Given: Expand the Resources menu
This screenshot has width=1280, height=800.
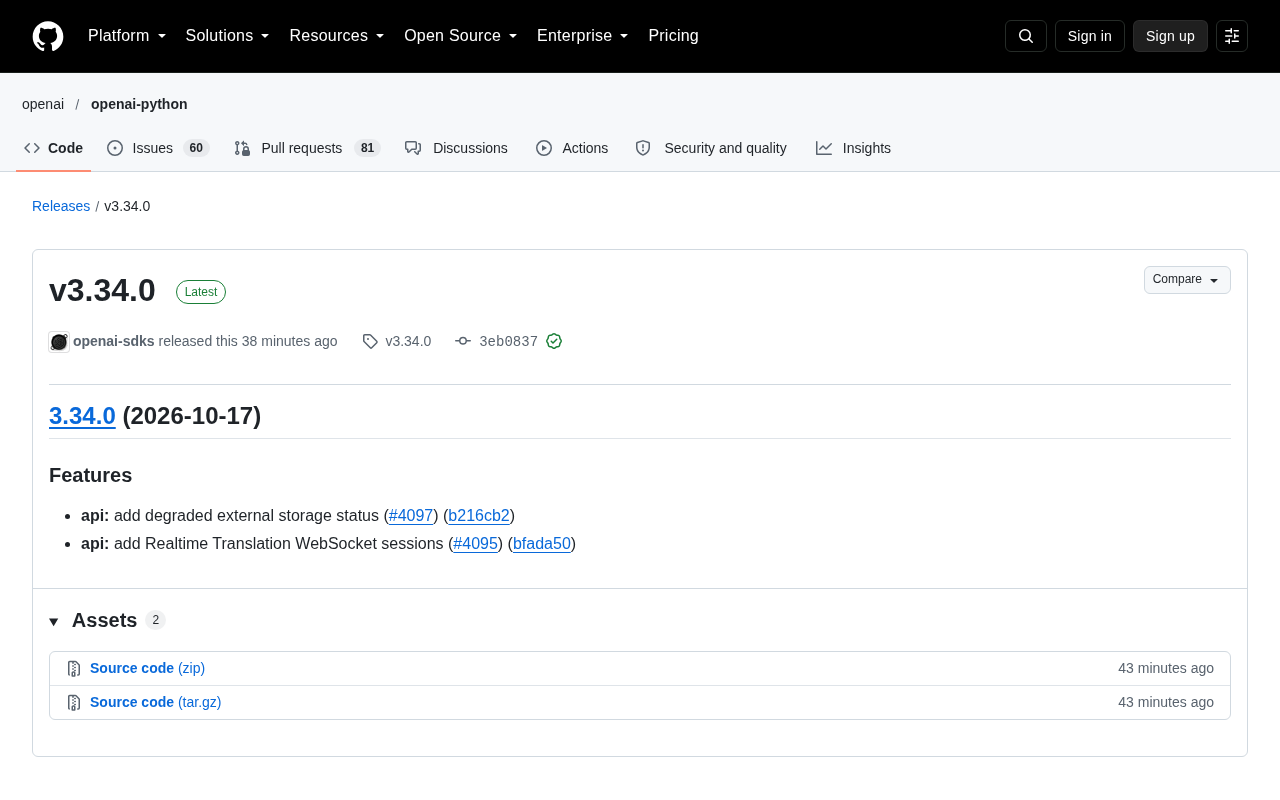Looking at the screenshot, I should click(337, 36).
